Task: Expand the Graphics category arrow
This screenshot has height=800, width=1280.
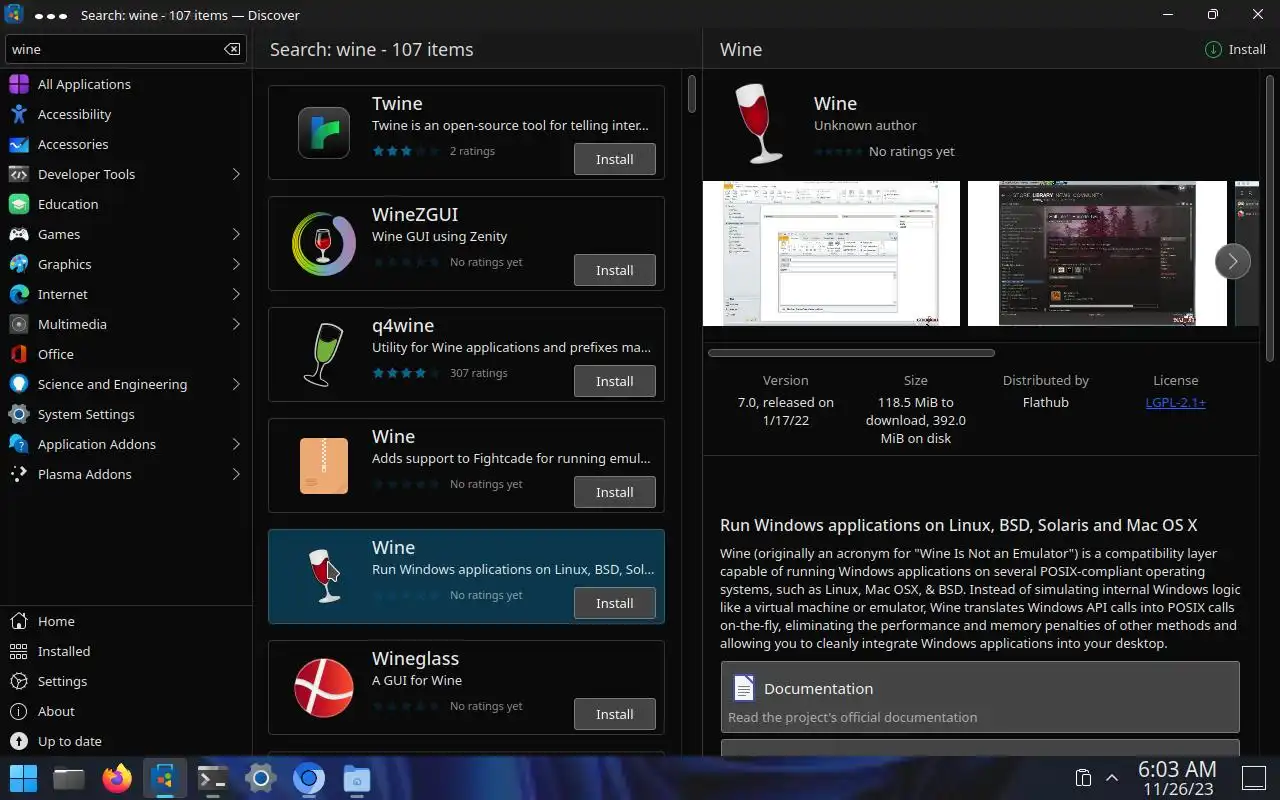Action: coord(236,264)
